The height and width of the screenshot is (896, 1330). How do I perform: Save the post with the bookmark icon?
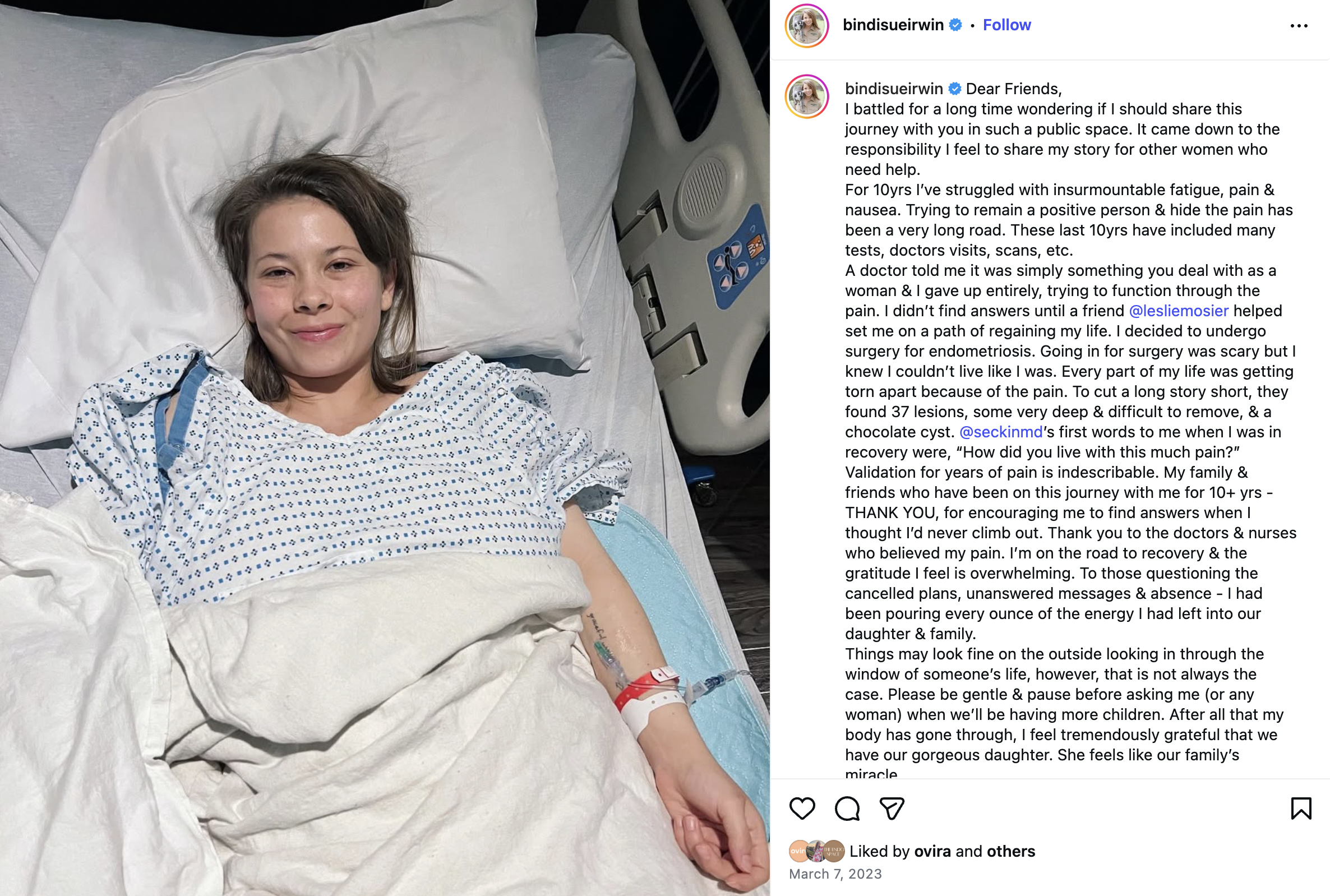[x=1301, y=809]
